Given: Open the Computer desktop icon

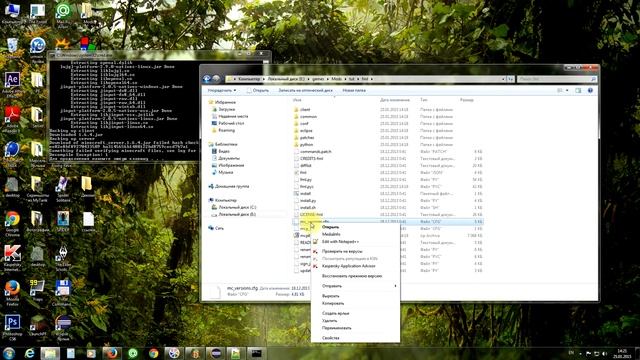Looking at the screenshot, I should (12, 13).
